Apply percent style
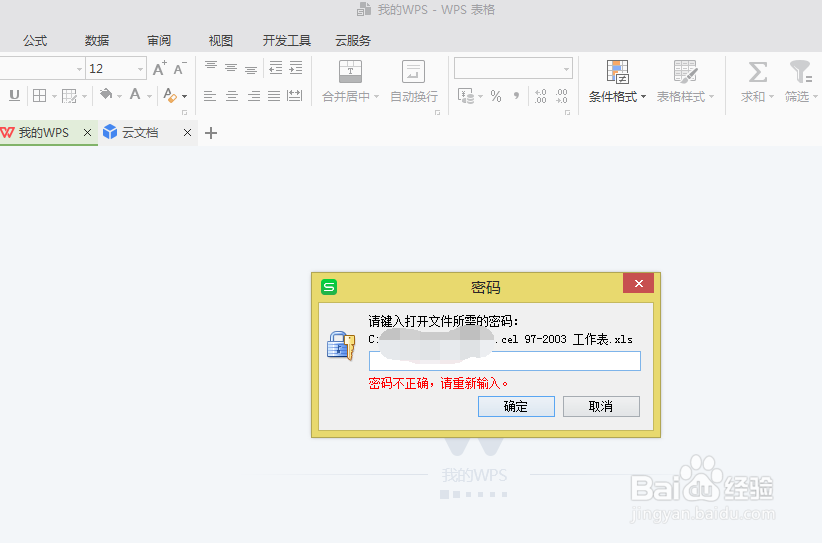822x543 pixels. click(496, 96)
